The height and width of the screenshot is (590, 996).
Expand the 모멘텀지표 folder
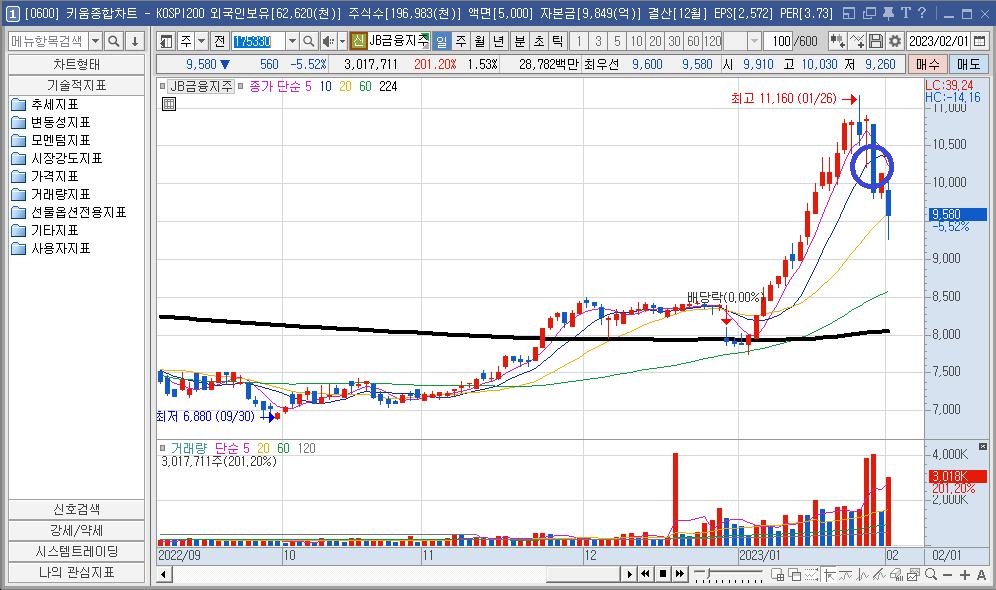tap(51, 140)
